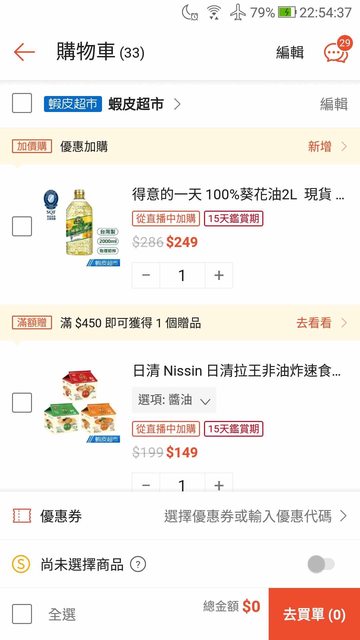The image size is (360, 640).
Task: Increase sunflower oil quantity with plus
Action: click(x=219, y=276)
